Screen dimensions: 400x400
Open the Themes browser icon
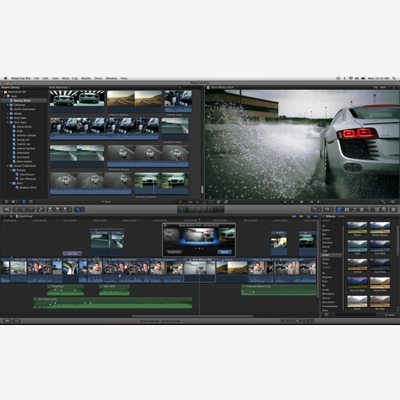click(384, 209)
